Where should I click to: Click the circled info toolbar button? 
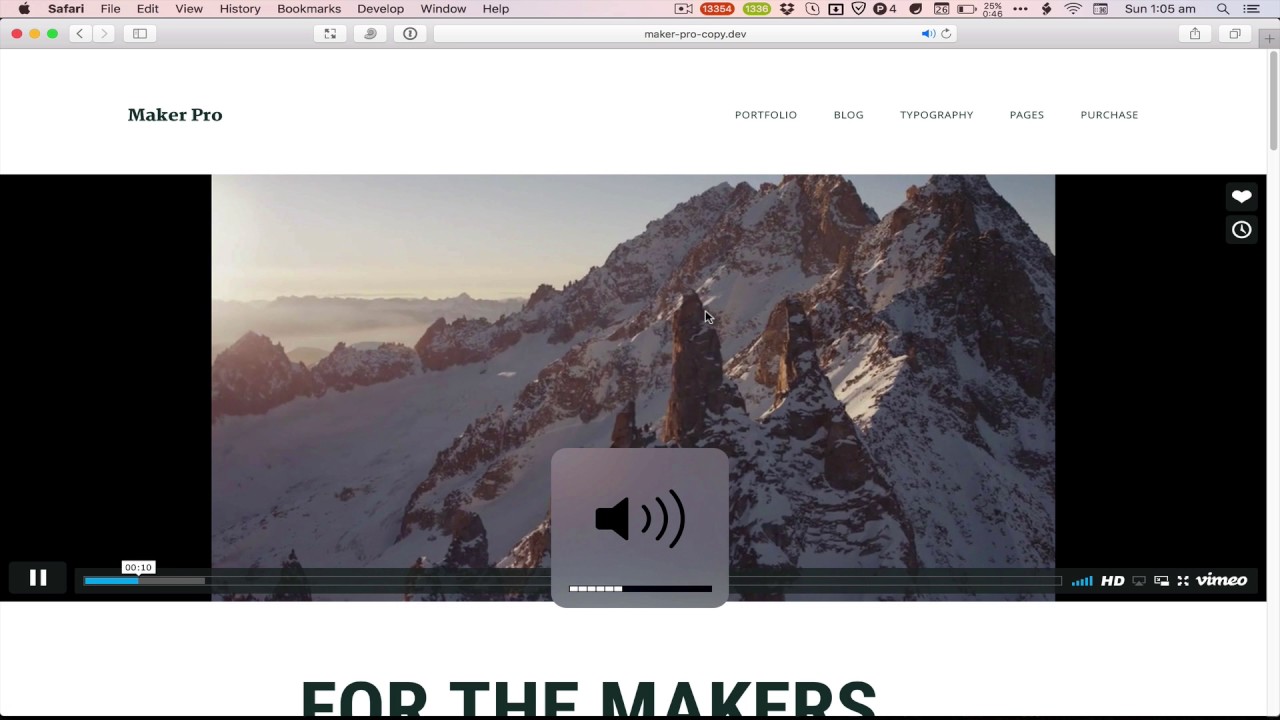coord(410,34)
